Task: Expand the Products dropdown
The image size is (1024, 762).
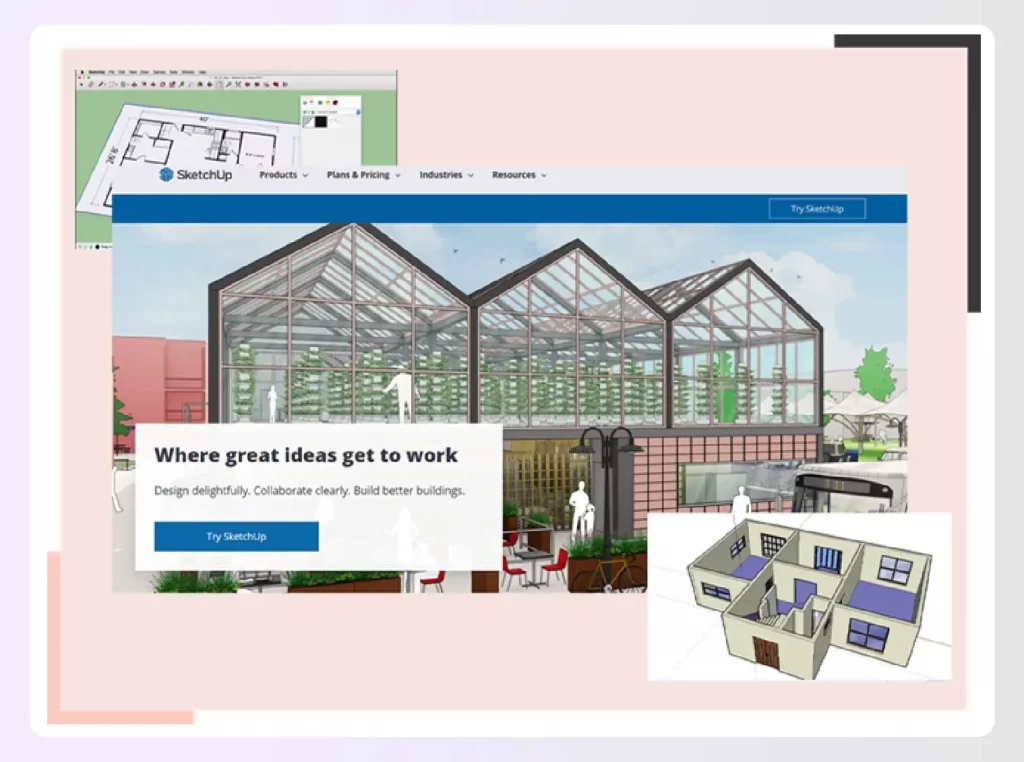Action: pyautogui.click(x=283, y=175)
